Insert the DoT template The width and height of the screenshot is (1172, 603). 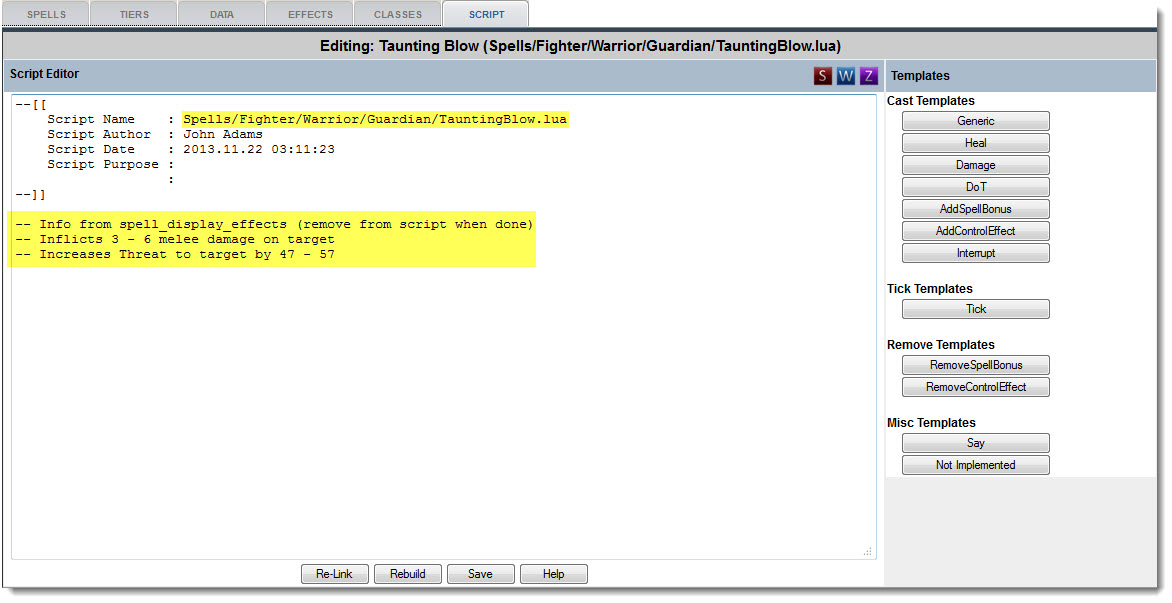(x=975, y=187)
